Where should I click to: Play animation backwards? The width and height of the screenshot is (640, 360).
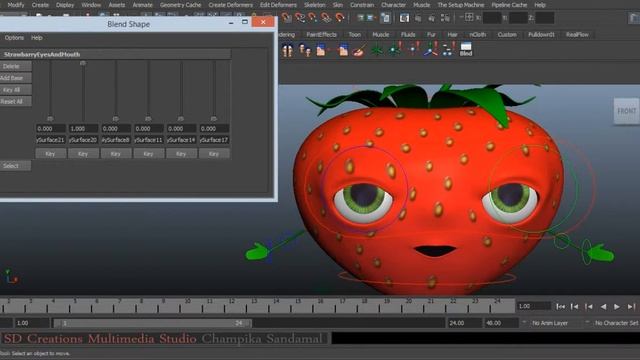(x=603, y=307)
